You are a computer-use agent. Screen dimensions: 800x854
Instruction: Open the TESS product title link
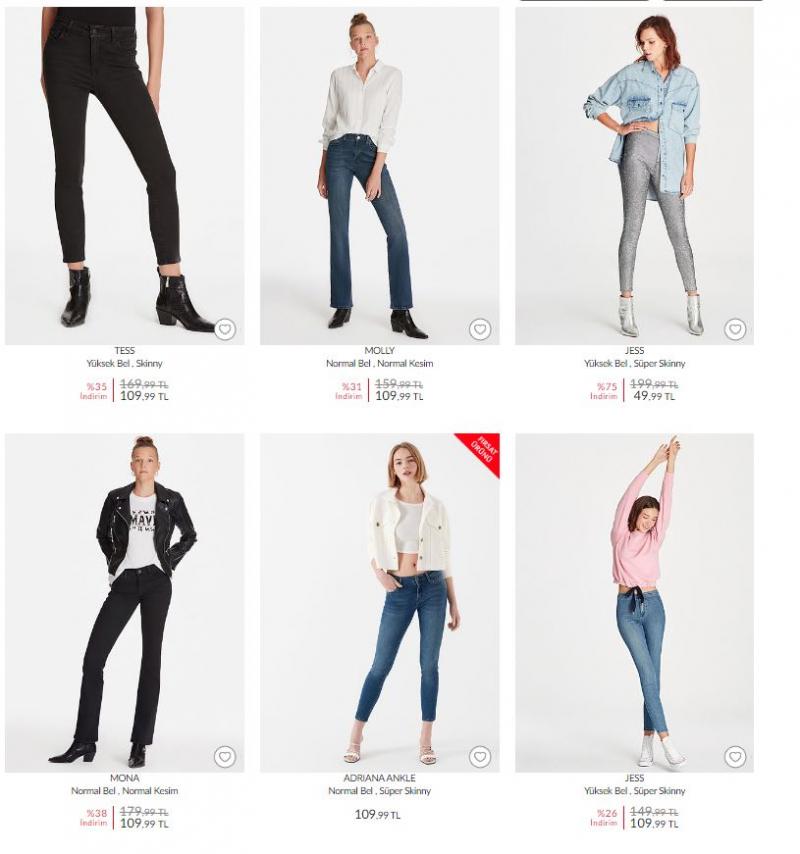point(125,351)
